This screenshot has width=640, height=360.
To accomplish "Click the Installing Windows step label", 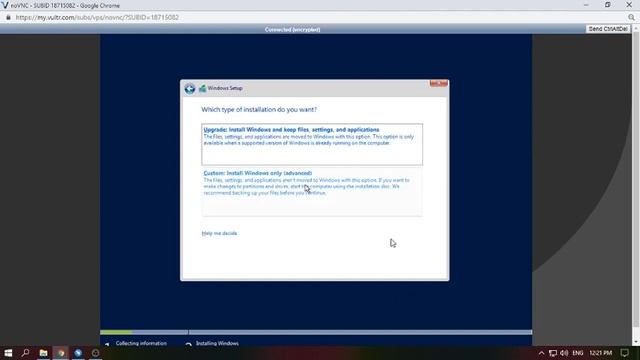I will [217, 344].
